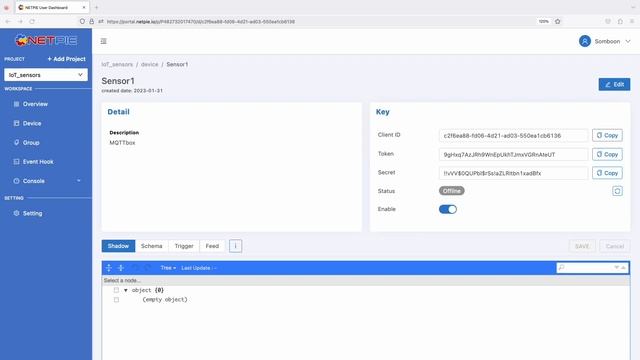640x360 pixels.
Task: Click the Client ID input field
Action: [513, 136]
